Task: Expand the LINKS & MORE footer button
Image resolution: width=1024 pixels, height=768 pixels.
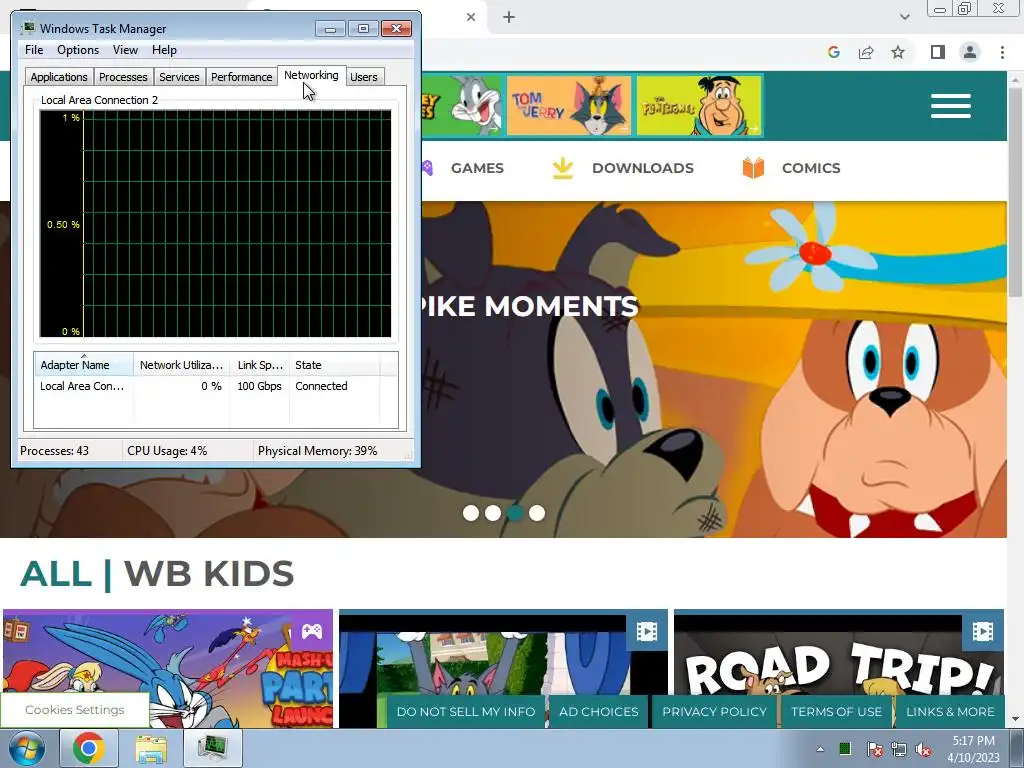Action: pyautogui.click(x=950, y=712)
